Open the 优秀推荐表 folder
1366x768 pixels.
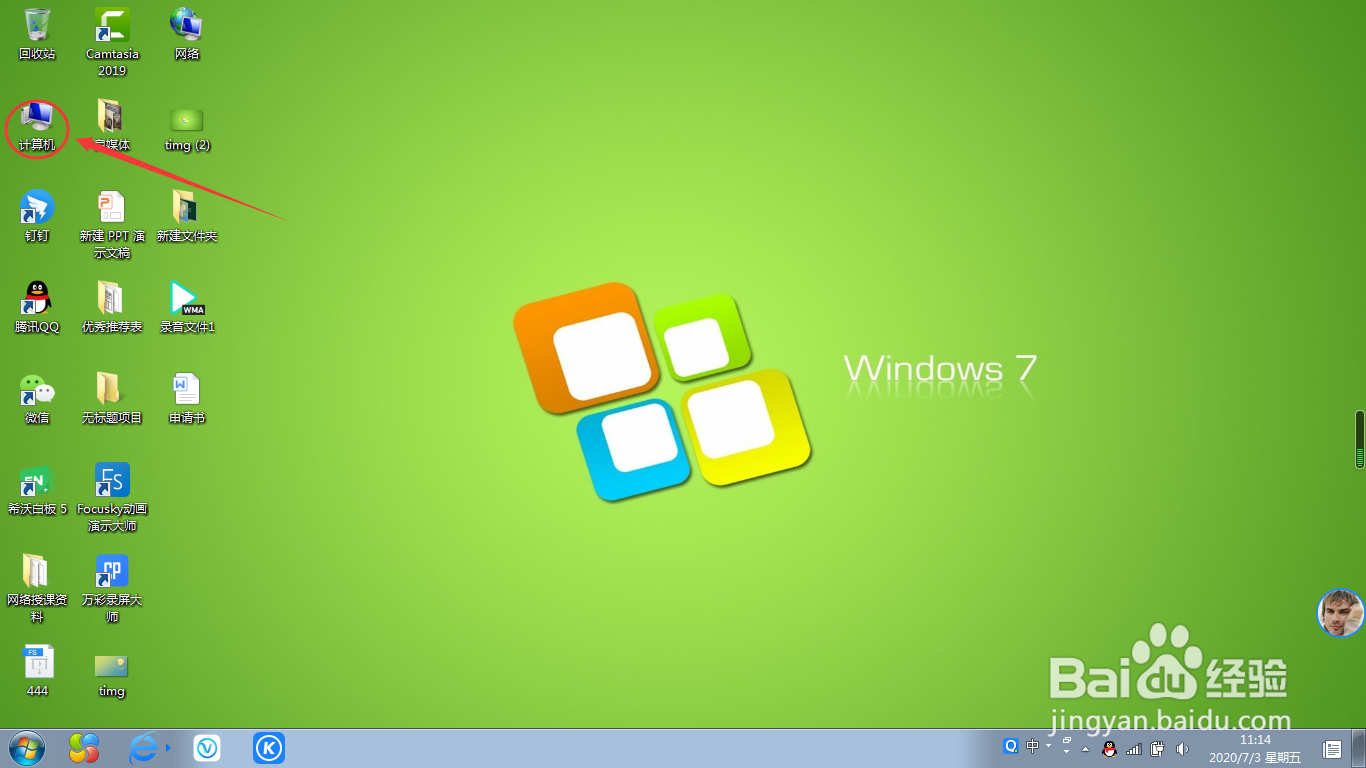coord(112,307)
